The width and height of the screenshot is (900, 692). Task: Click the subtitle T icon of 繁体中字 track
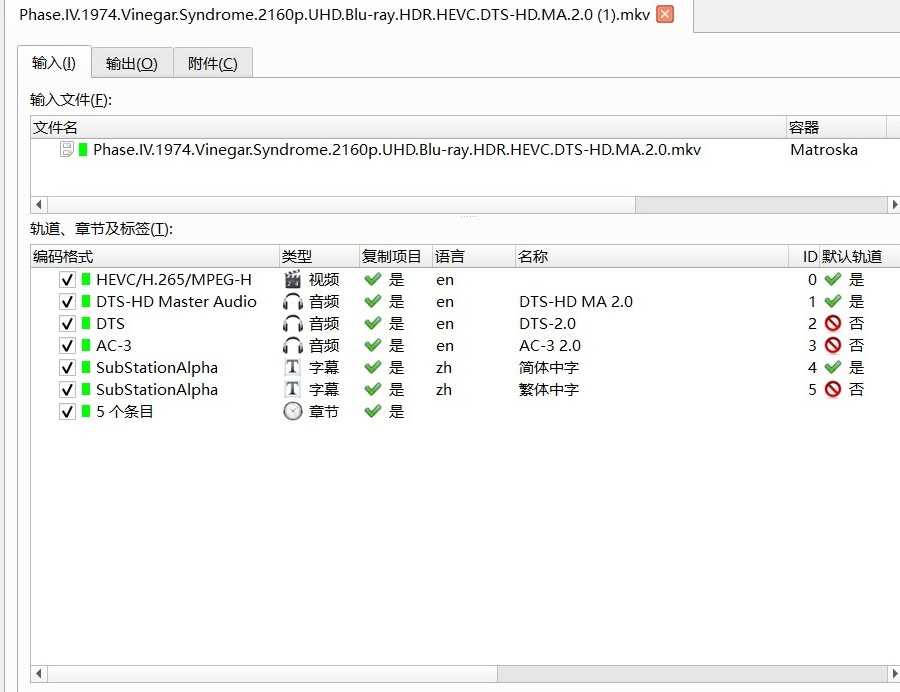293,390
